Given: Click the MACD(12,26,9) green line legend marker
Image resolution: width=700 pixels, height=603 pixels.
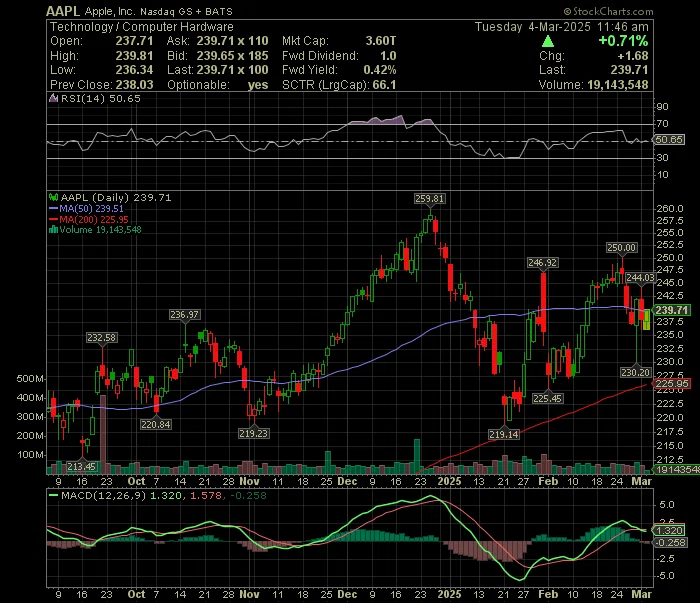Looking at the screenshot, I should click(x=54, y=496).
